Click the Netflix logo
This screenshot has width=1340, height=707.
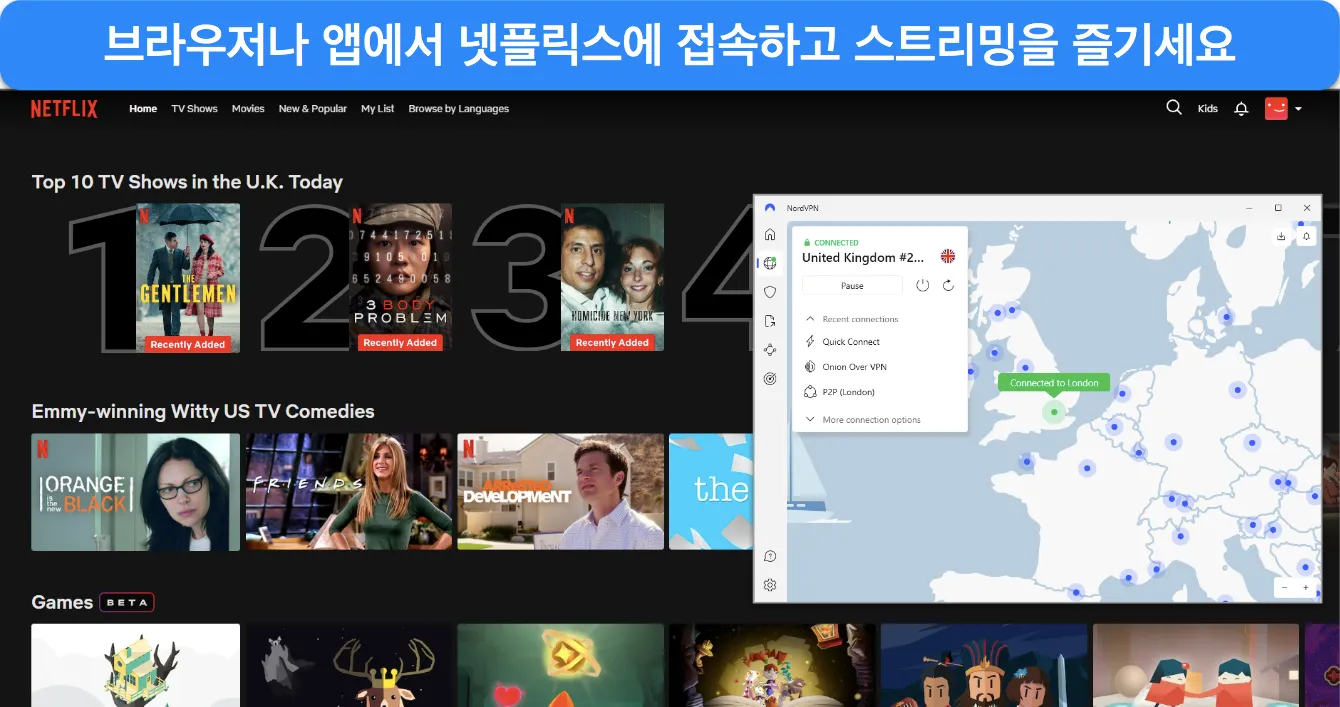pyautogui.click(x=64, y=109)
